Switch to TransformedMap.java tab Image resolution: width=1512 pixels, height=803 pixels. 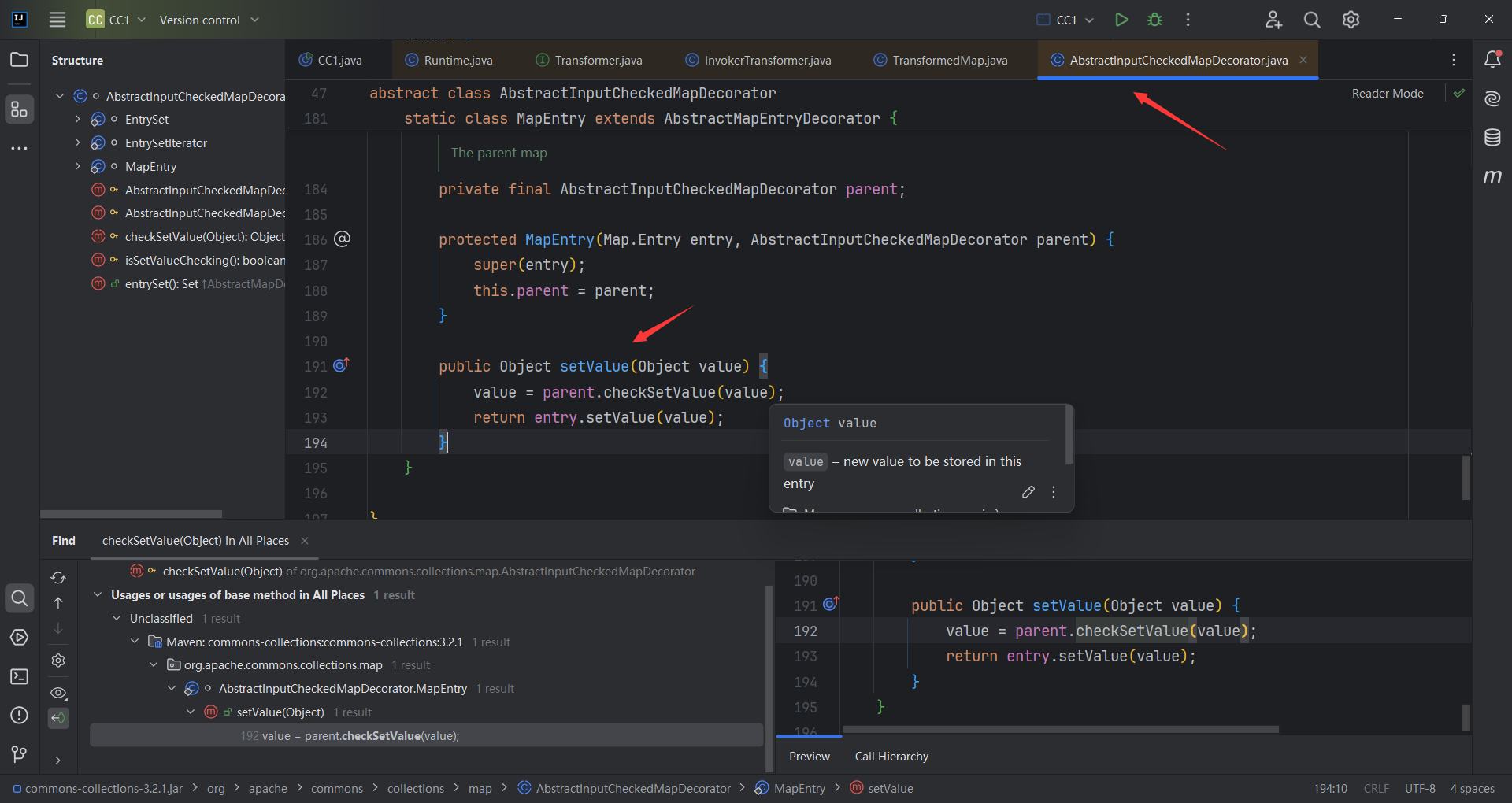[x=940, y=60]
